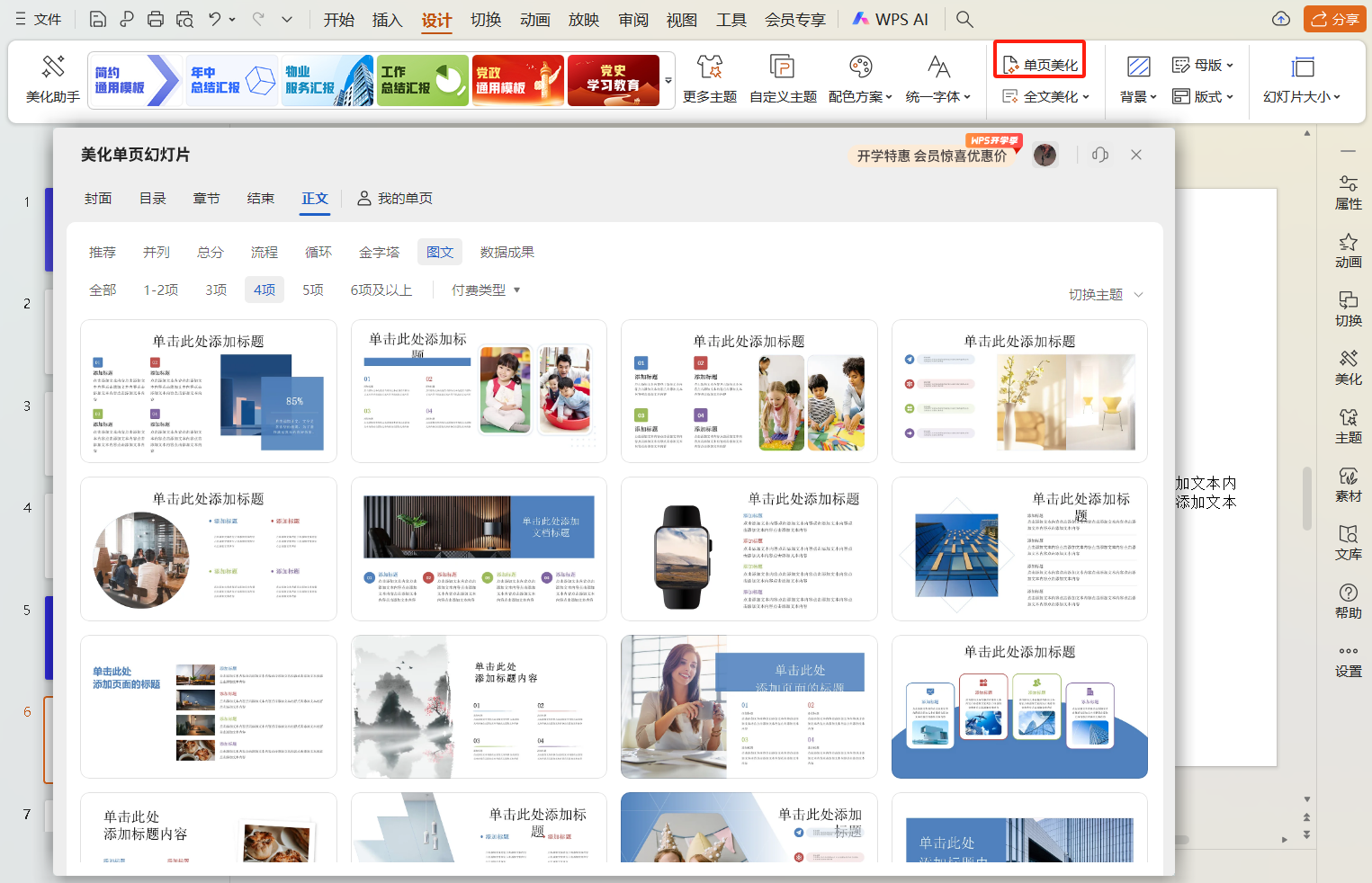Click the print icon in quick toolbar
This screenshot has width=1372, height=883.
(156, 19)
